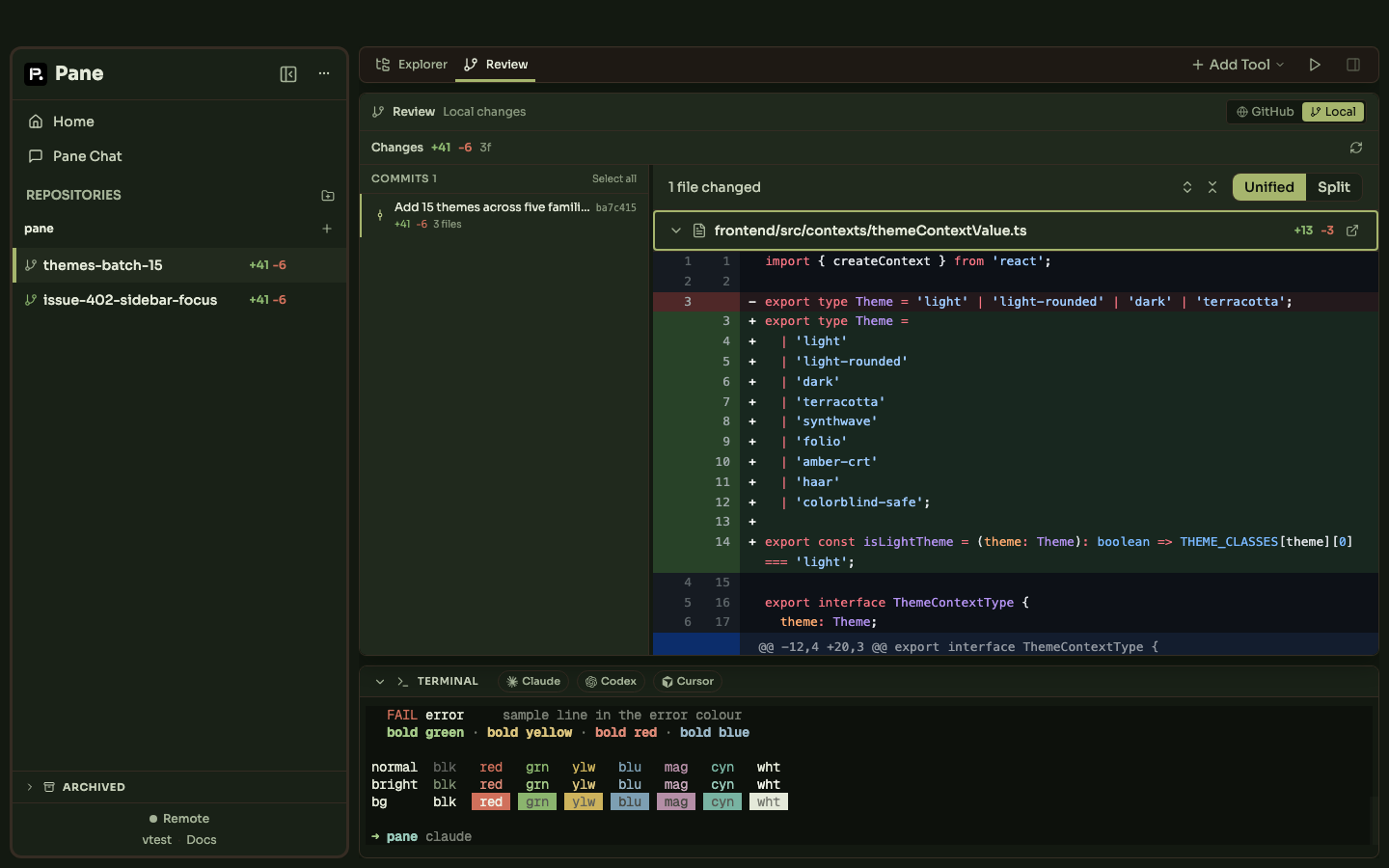Click the themeContextValue.ts file icon
Screen dimensions: 1389x868
699,231
